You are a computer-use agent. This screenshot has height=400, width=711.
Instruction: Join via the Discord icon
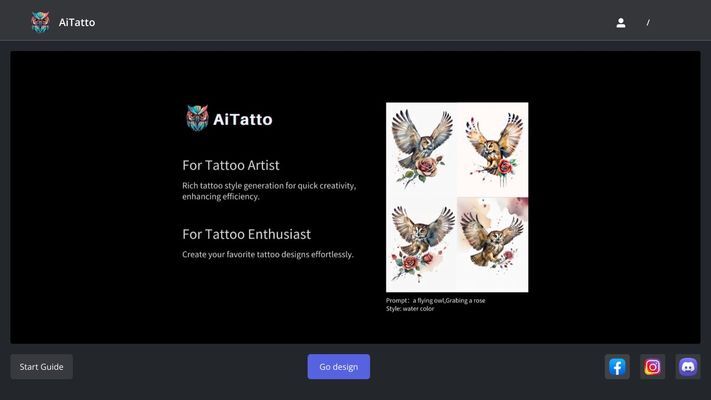[x=688, y=367]
